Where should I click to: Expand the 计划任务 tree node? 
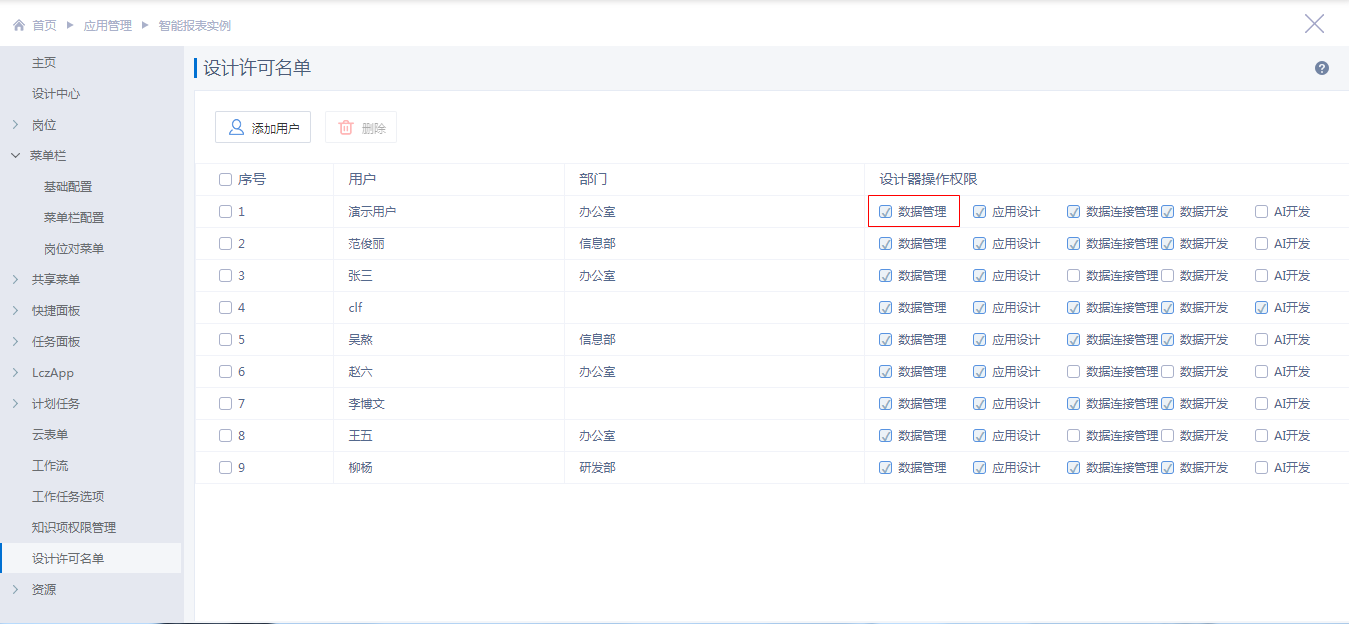pyautogui.click(x=15, y=404)
